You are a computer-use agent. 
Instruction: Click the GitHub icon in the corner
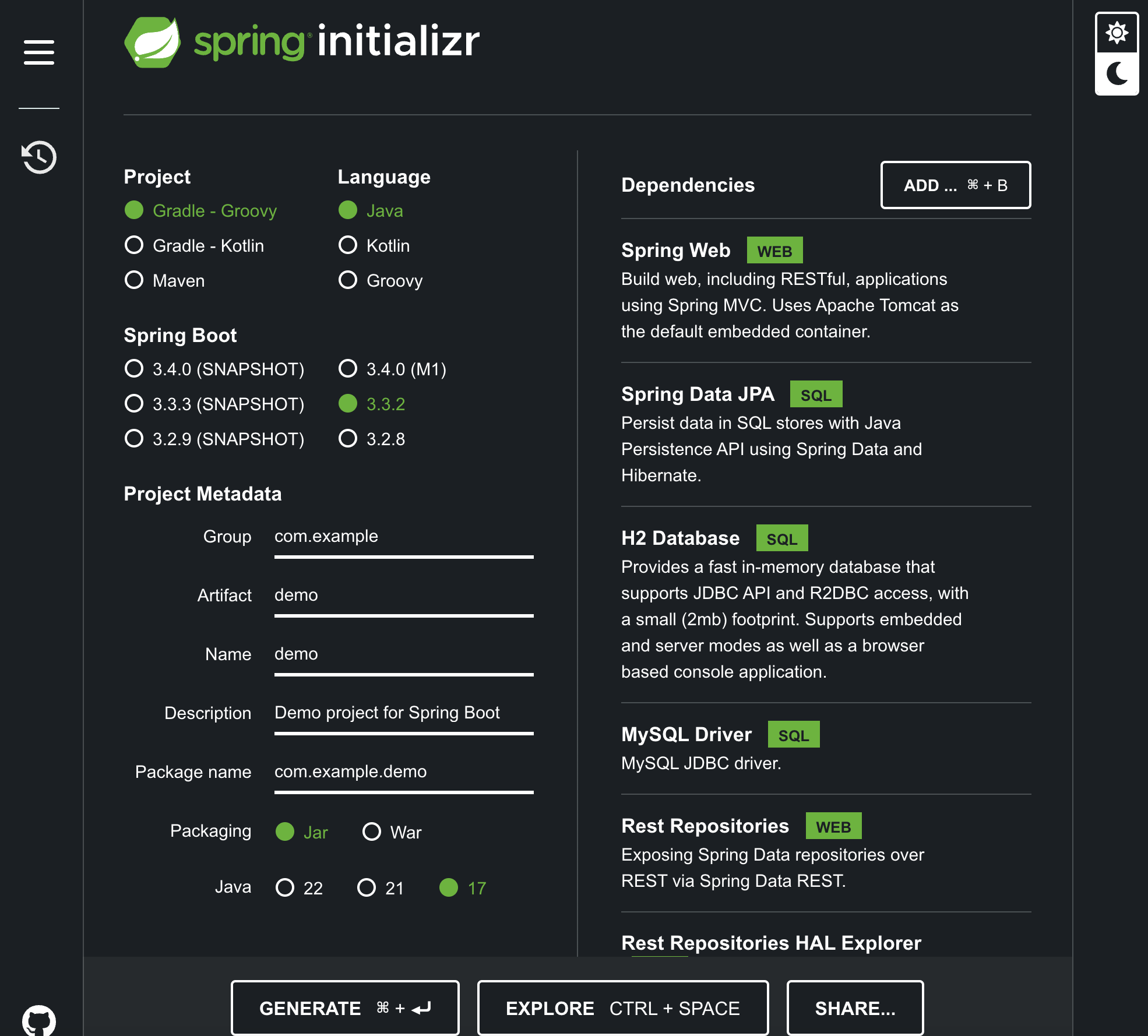pos(38,1021)
